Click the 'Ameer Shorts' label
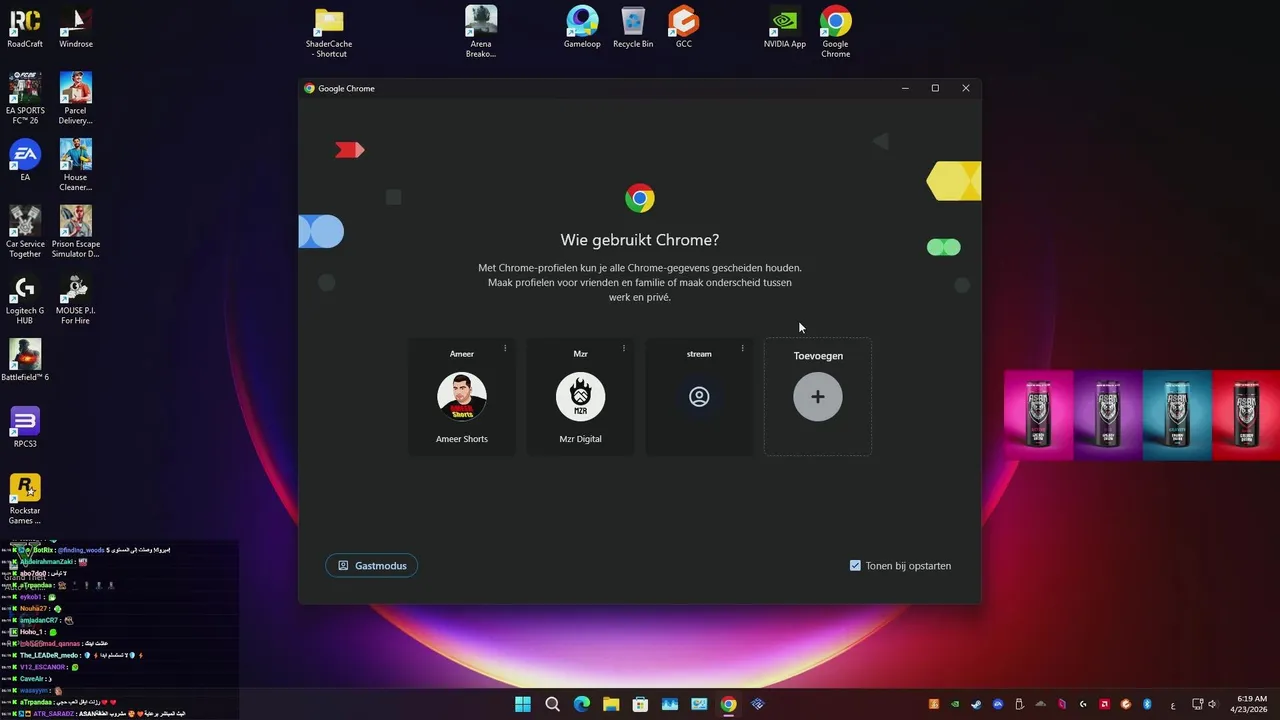Image resolution: width=1280 pixels, height=720 pixels. click(x=462, y=439)
